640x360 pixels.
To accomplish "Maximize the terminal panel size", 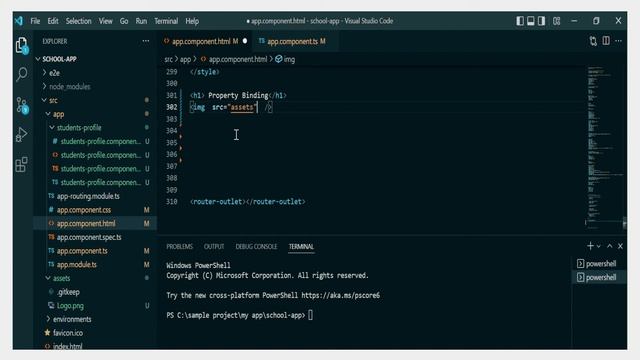I will click(x=609, y=246).
